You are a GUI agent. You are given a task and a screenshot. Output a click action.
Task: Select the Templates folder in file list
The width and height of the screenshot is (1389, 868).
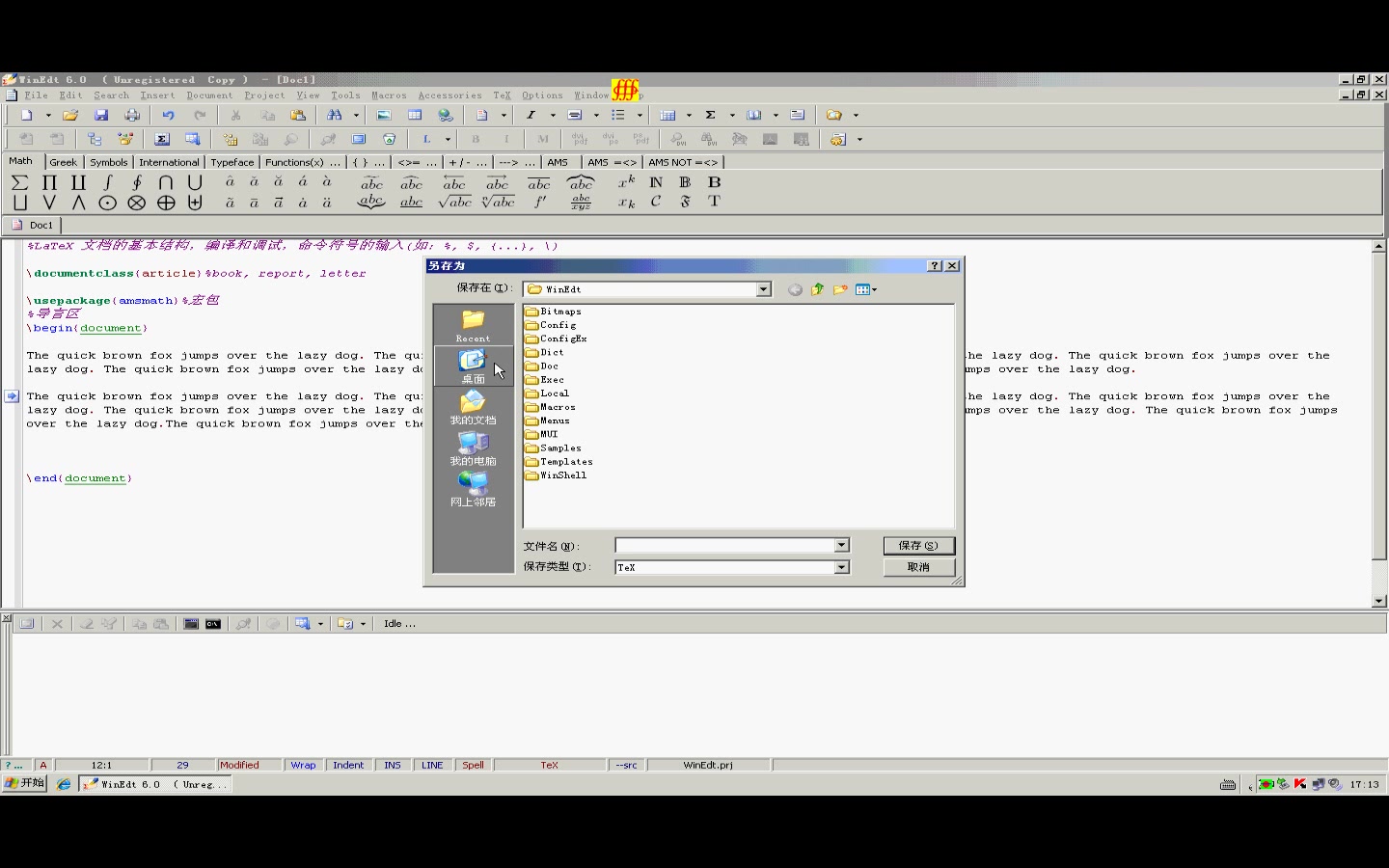(x=559, y=462)
